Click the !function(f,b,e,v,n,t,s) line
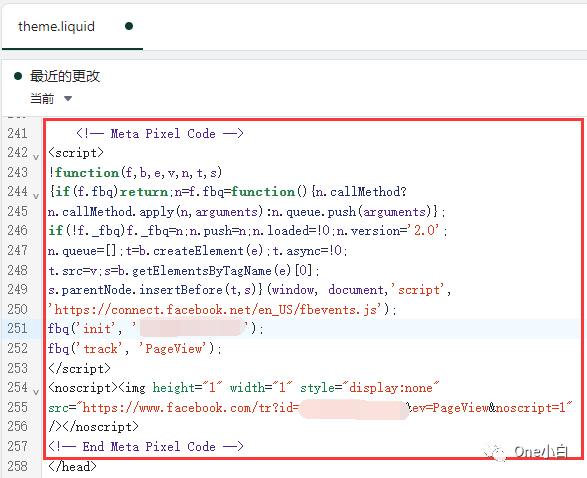This screenshot has height=478, width=587. pyautogui.click(x=135, y=173)
